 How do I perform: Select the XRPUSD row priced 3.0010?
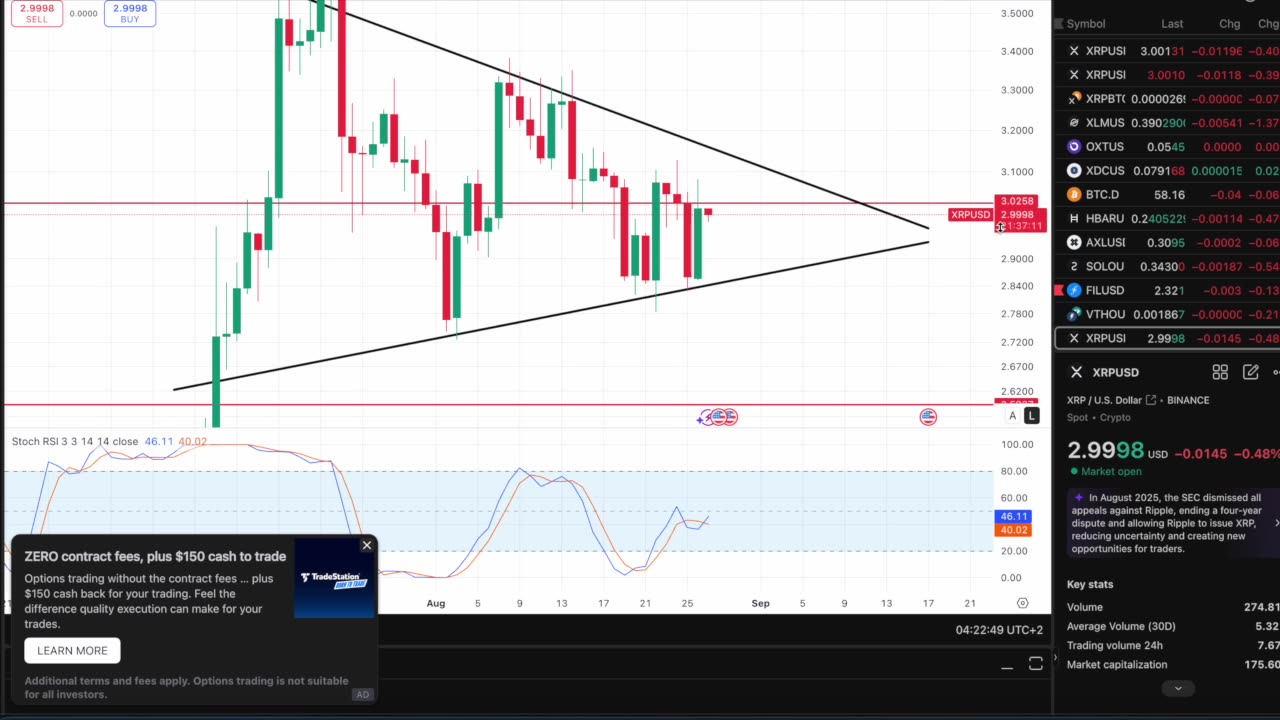(x=1168, y=75)
